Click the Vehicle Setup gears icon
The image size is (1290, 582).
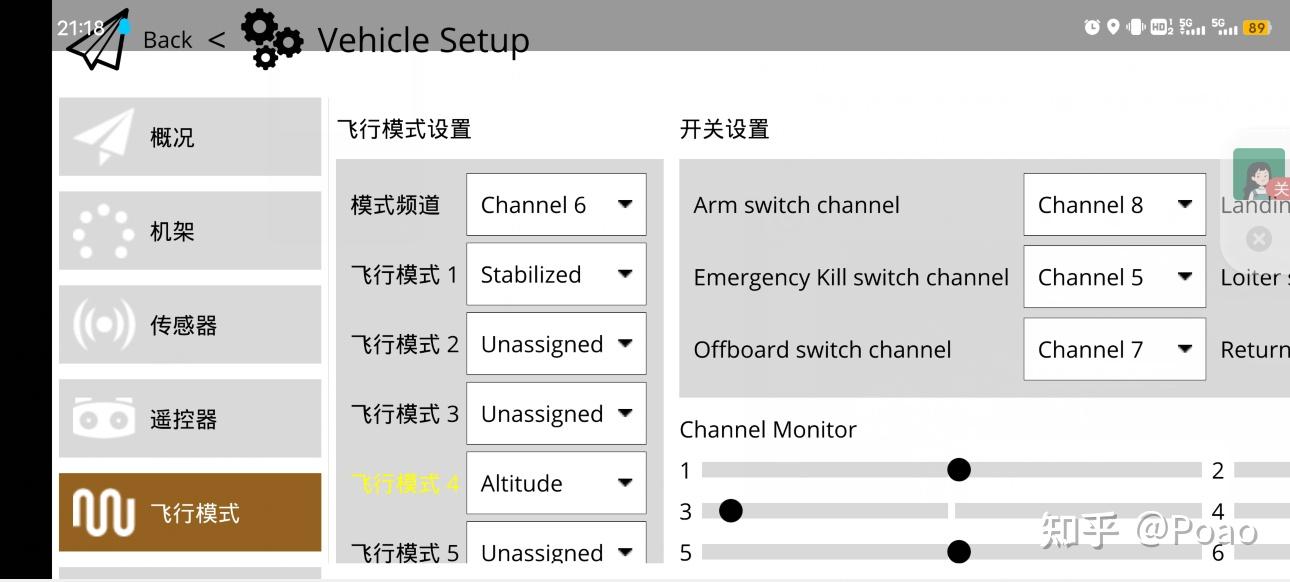pyautogui.click(x=271, y=40)
